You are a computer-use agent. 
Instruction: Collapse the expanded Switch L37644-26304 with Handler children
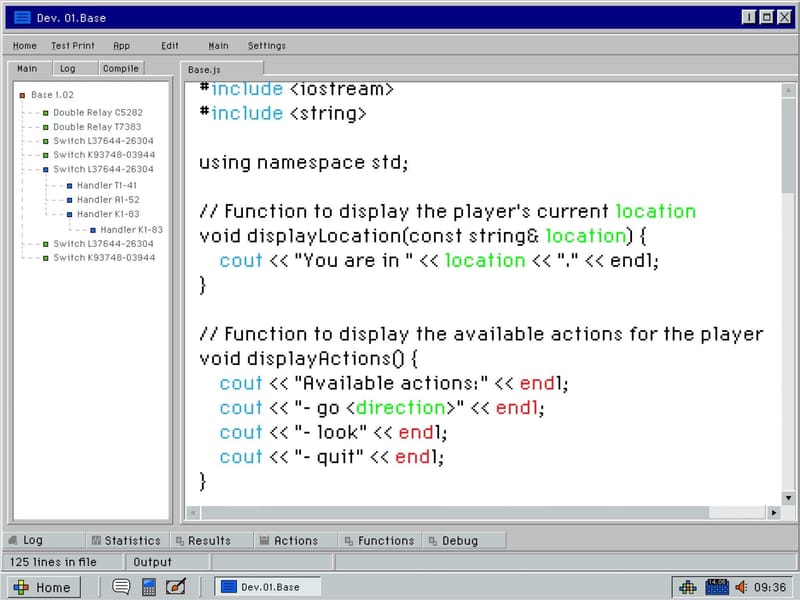[x=45, y=170]
